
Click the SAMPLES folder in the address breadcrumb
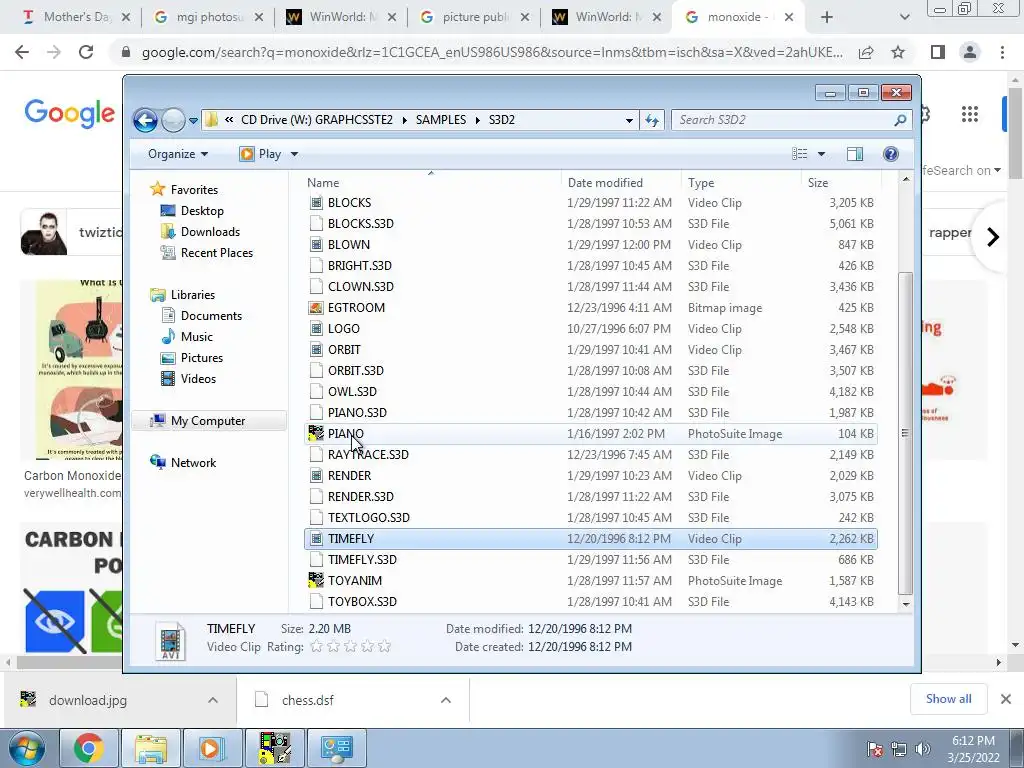click(x=441, y=120)
